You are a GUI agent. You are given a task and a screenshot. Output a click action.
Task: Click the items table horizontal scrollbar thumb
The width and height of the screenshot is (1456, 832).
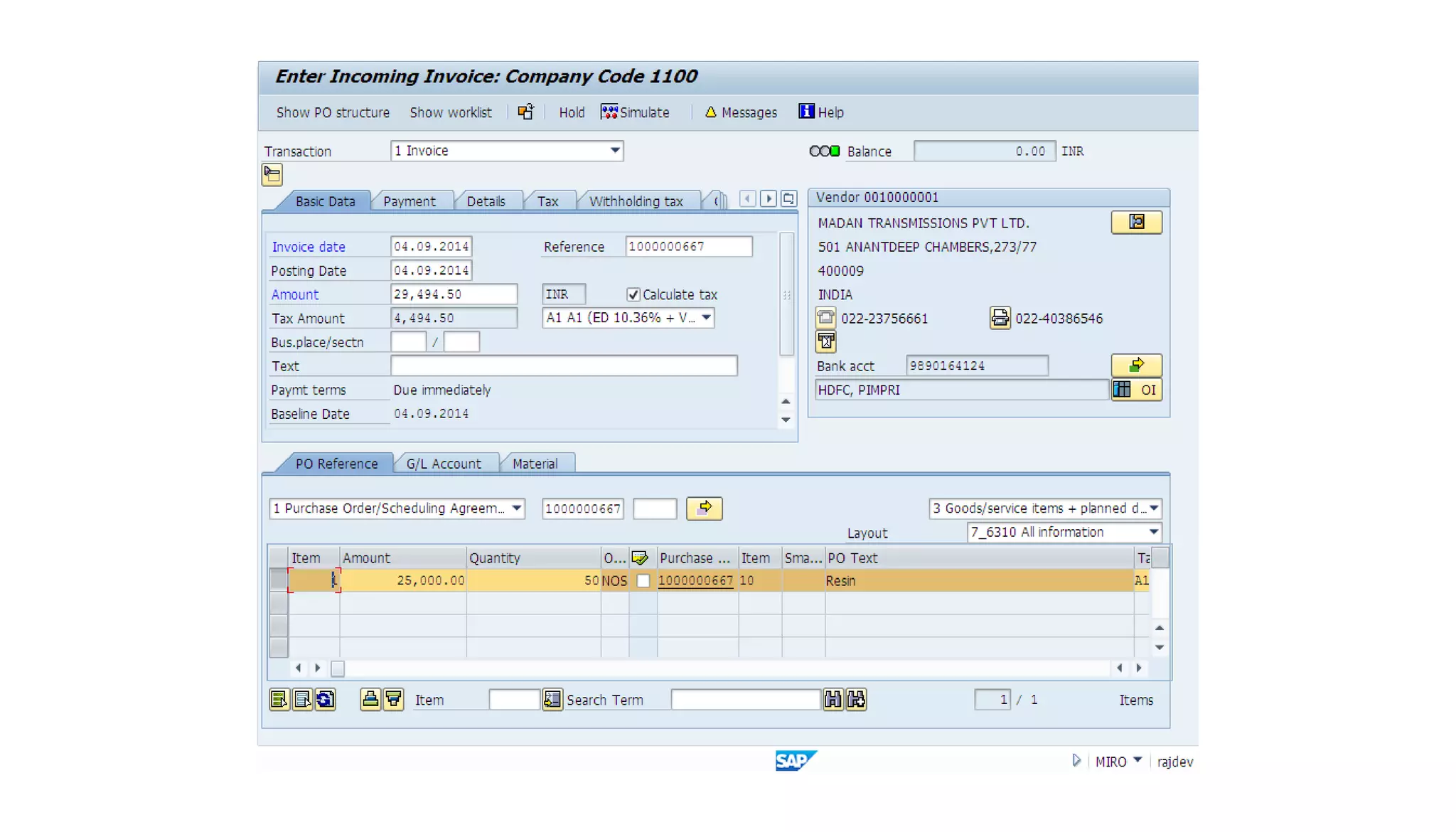(x=338, y=668)
